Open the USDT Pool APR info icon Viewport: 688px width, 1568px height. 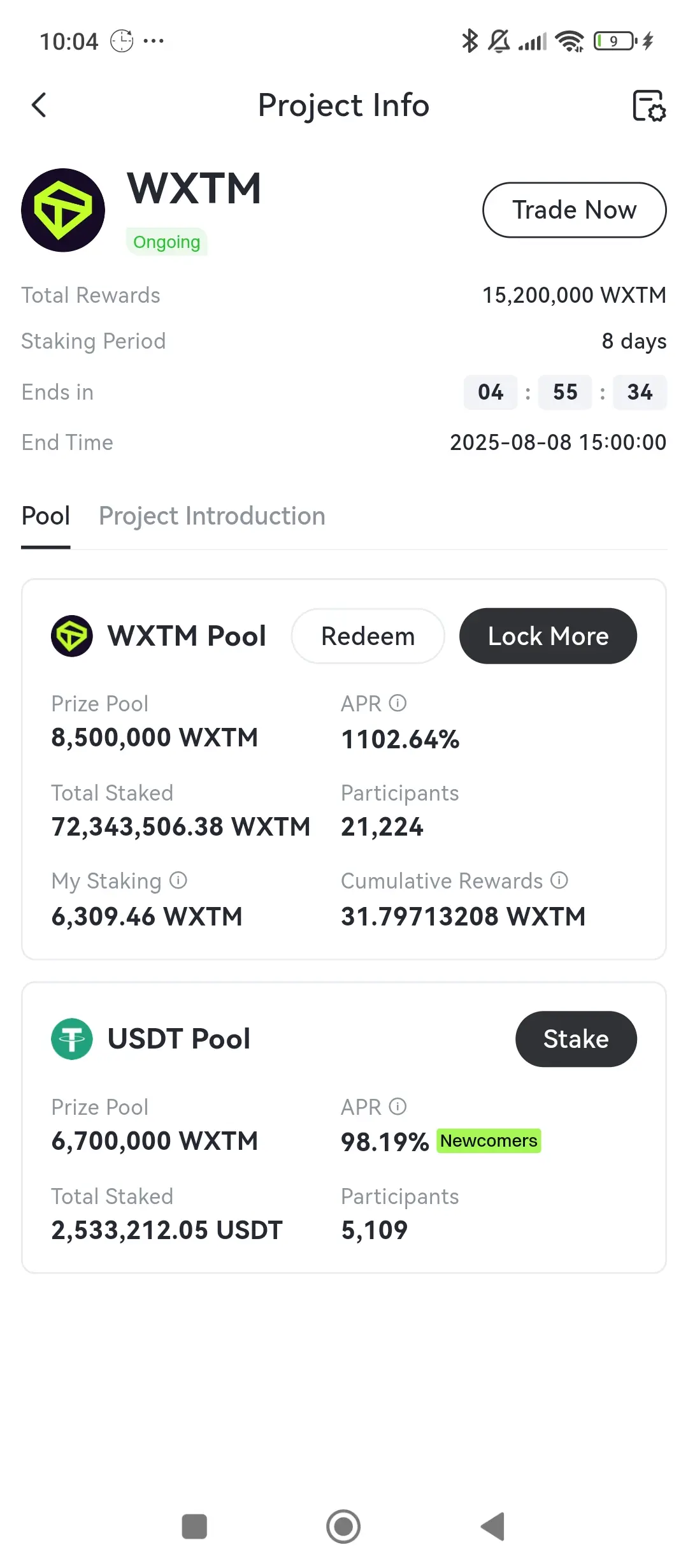[398, 1107]
